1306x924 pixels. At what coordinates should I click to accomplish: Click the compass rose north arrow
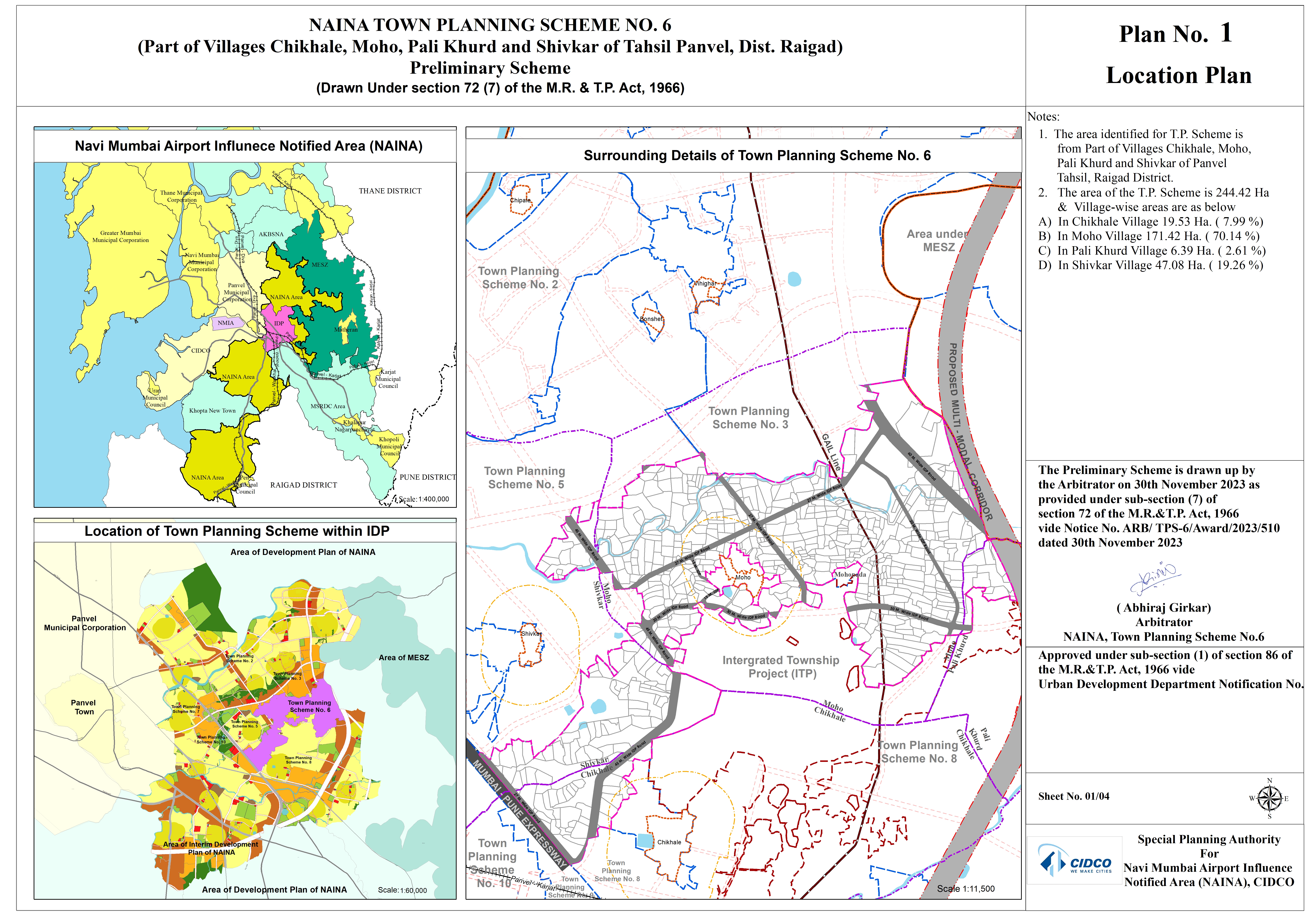click(1269, 798)
